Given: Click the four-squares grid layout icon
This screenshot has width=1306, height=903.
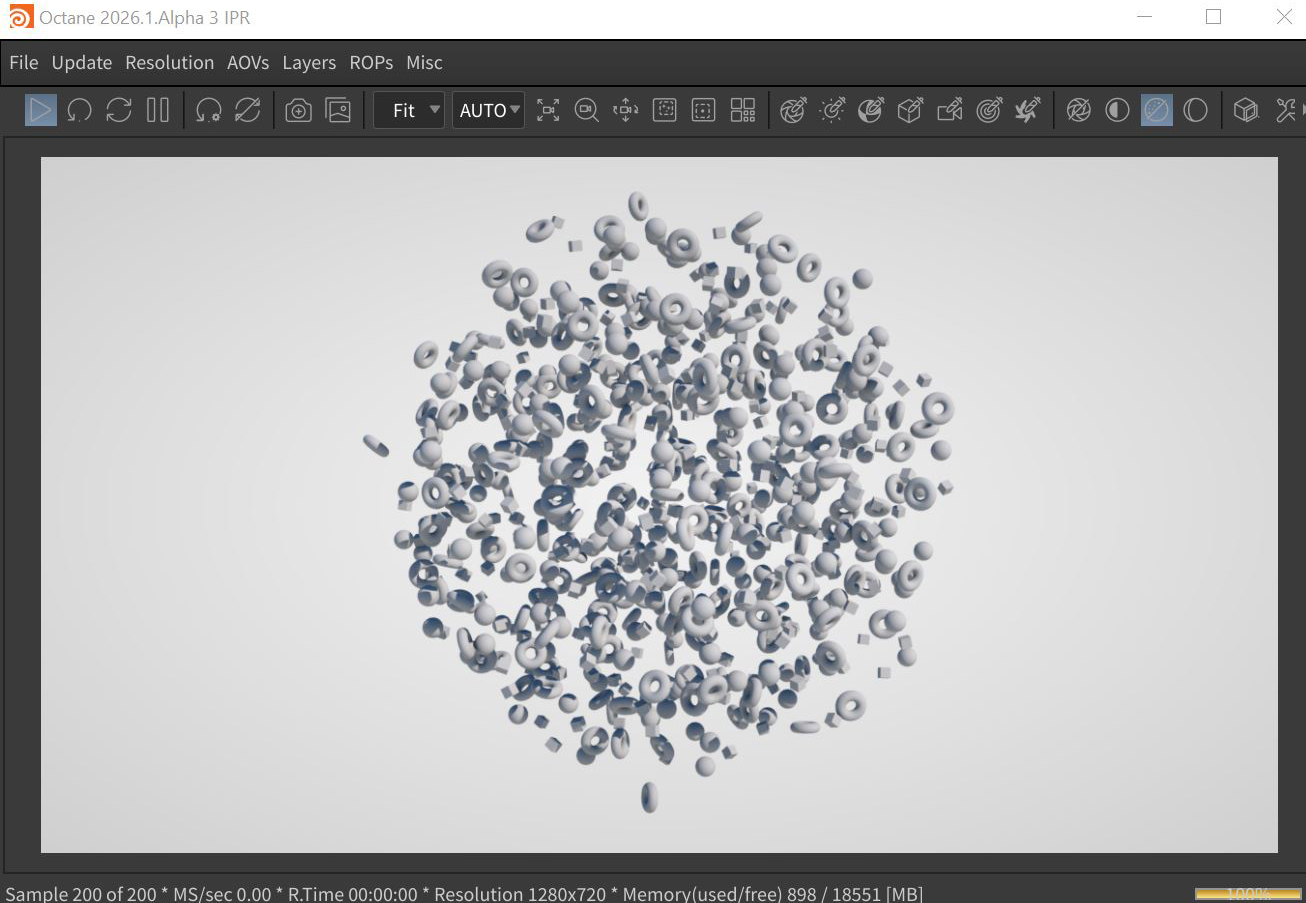Looking at the screenshot, I should pyautogui.click(x=742, y=110).
